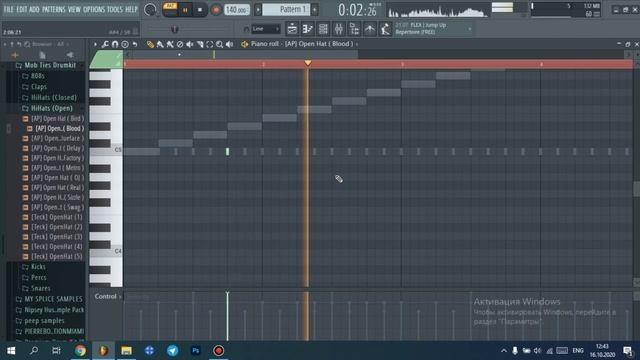Open the Piano roll view button

pyautogui.click(x=307, y=29)
